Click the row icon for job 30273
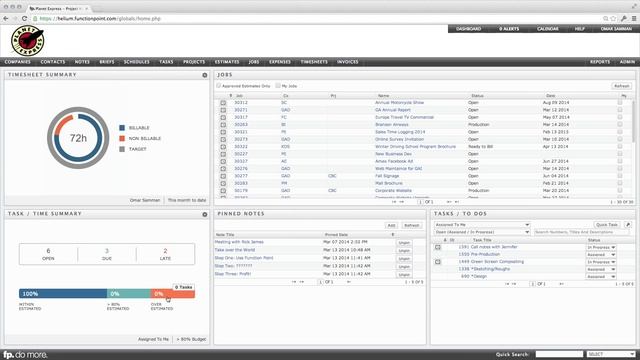This screenshot has width=640, height=360. pos(223,140)
